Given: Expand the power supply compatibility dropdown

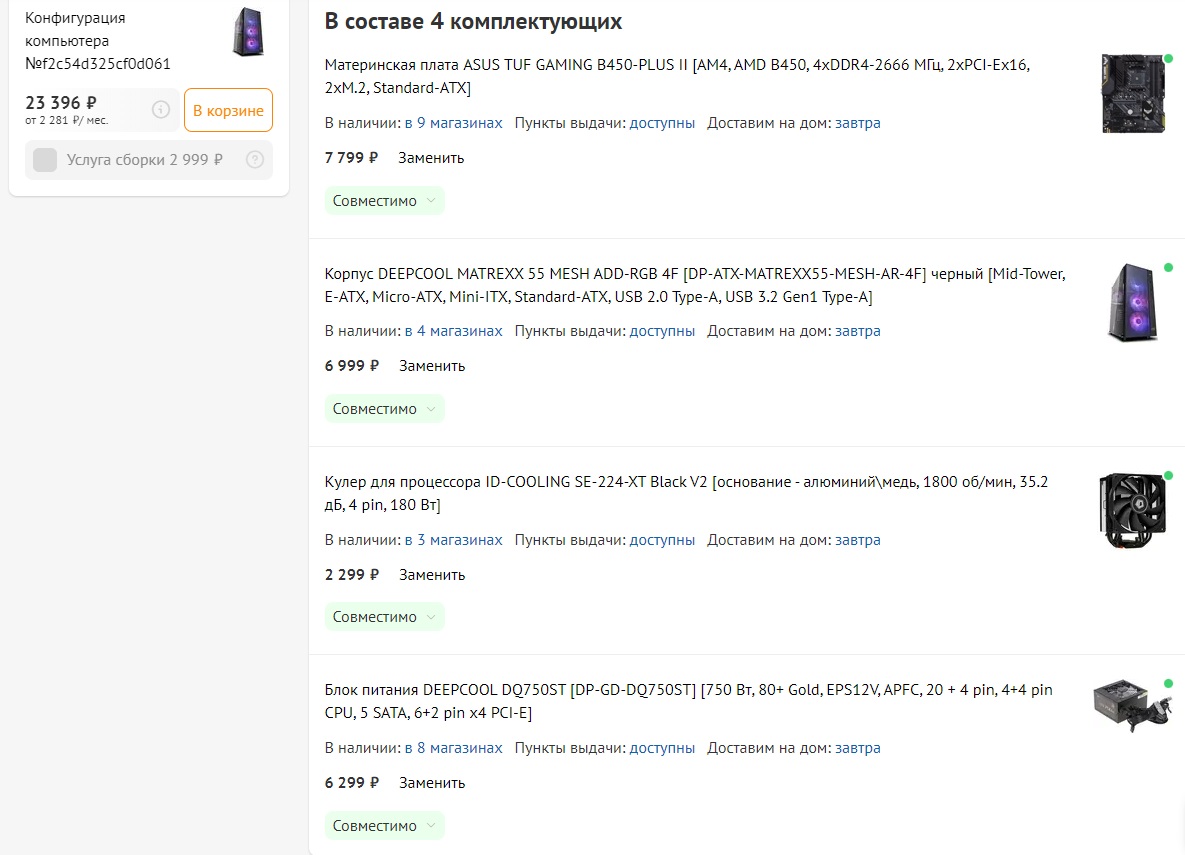Looking at the screenshot, I should pos(384,826).
